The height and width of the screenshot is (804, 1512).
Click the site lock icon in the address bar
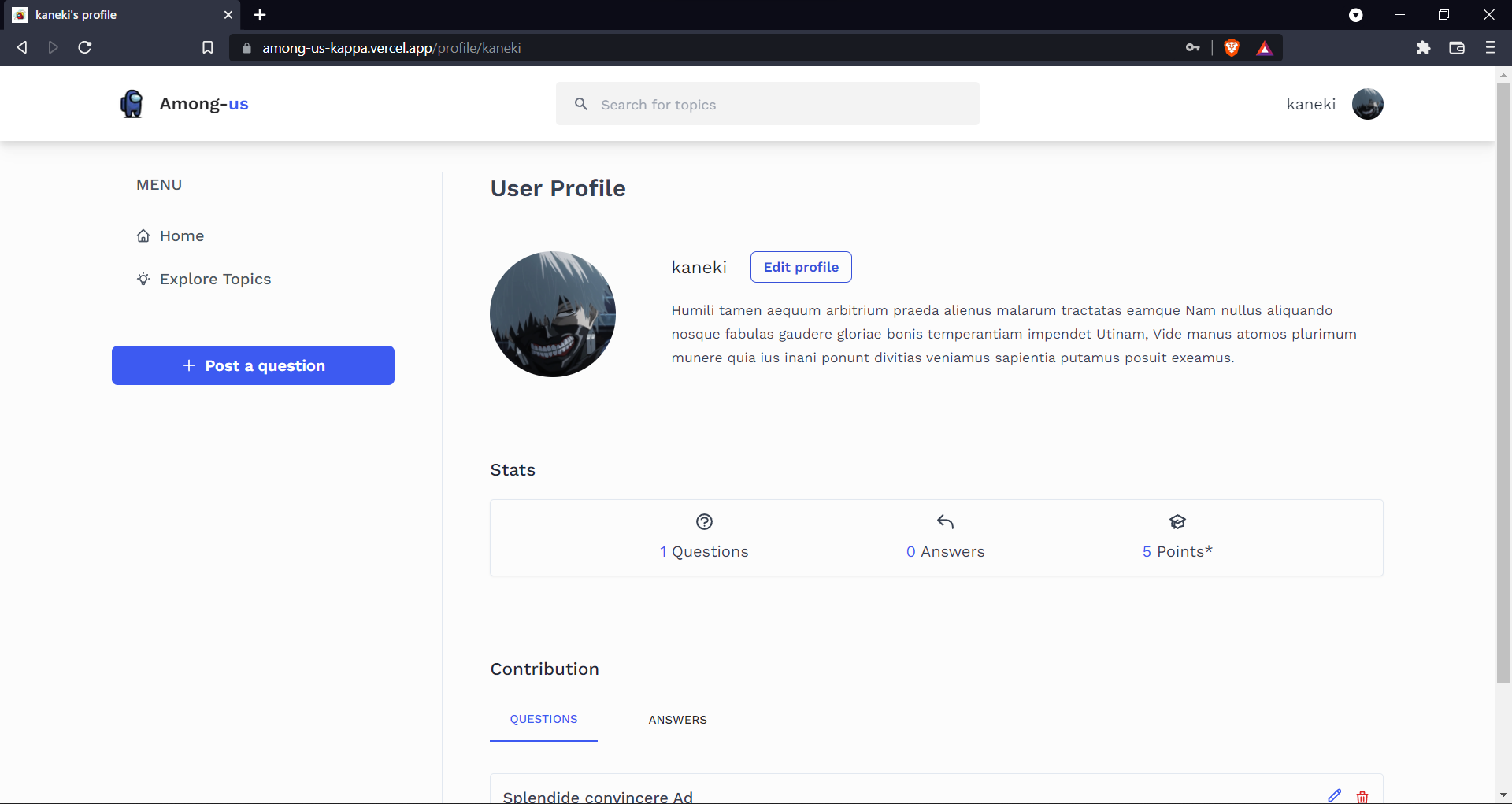tap(246, 48)
